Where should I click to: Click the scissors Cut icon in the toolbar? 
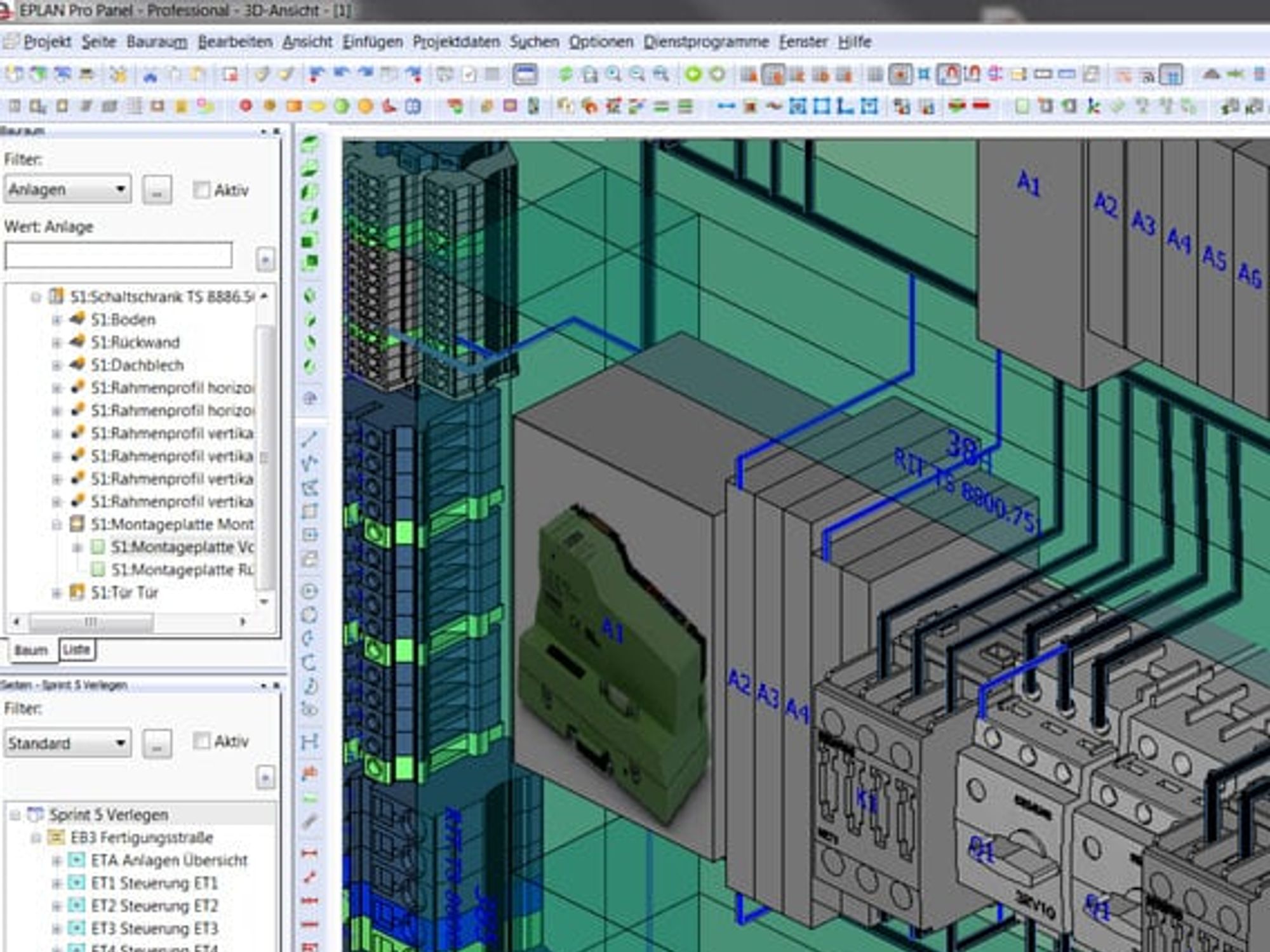150,75
